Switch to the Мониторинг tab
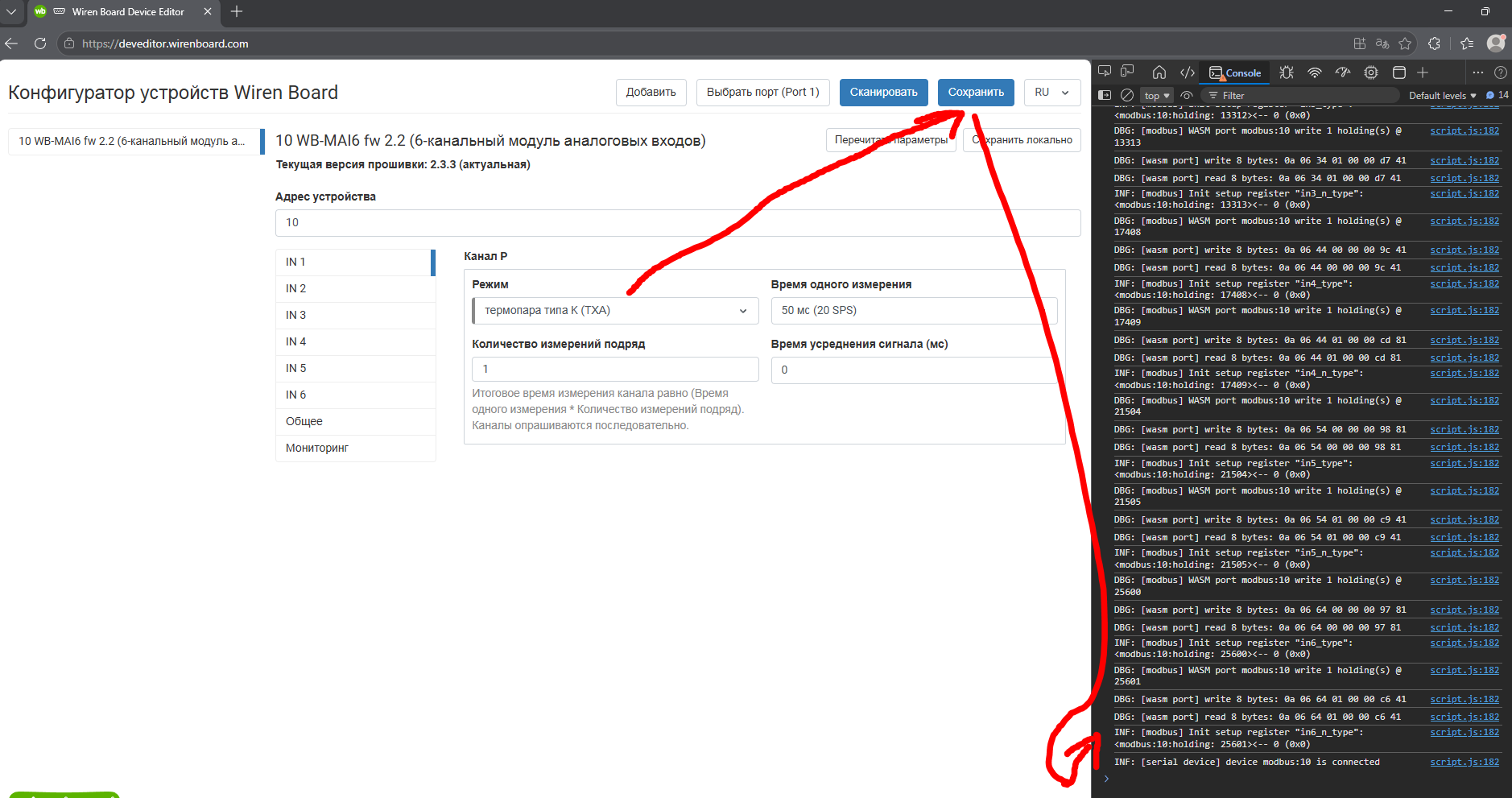 coord(355,448)
